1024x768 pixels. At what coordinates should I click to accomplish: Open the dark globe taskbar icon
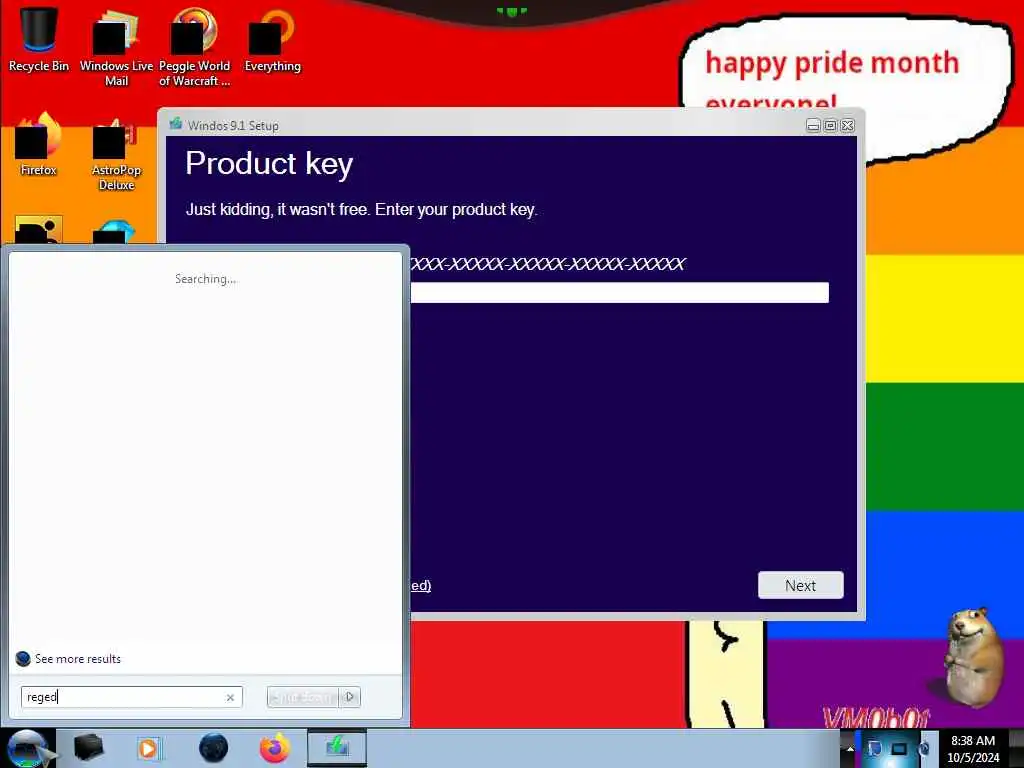213,748
